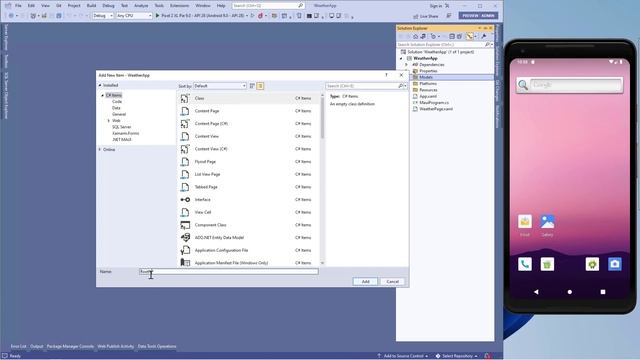
Task: Open the Any CPU platform dropdown
Action: 134,16
